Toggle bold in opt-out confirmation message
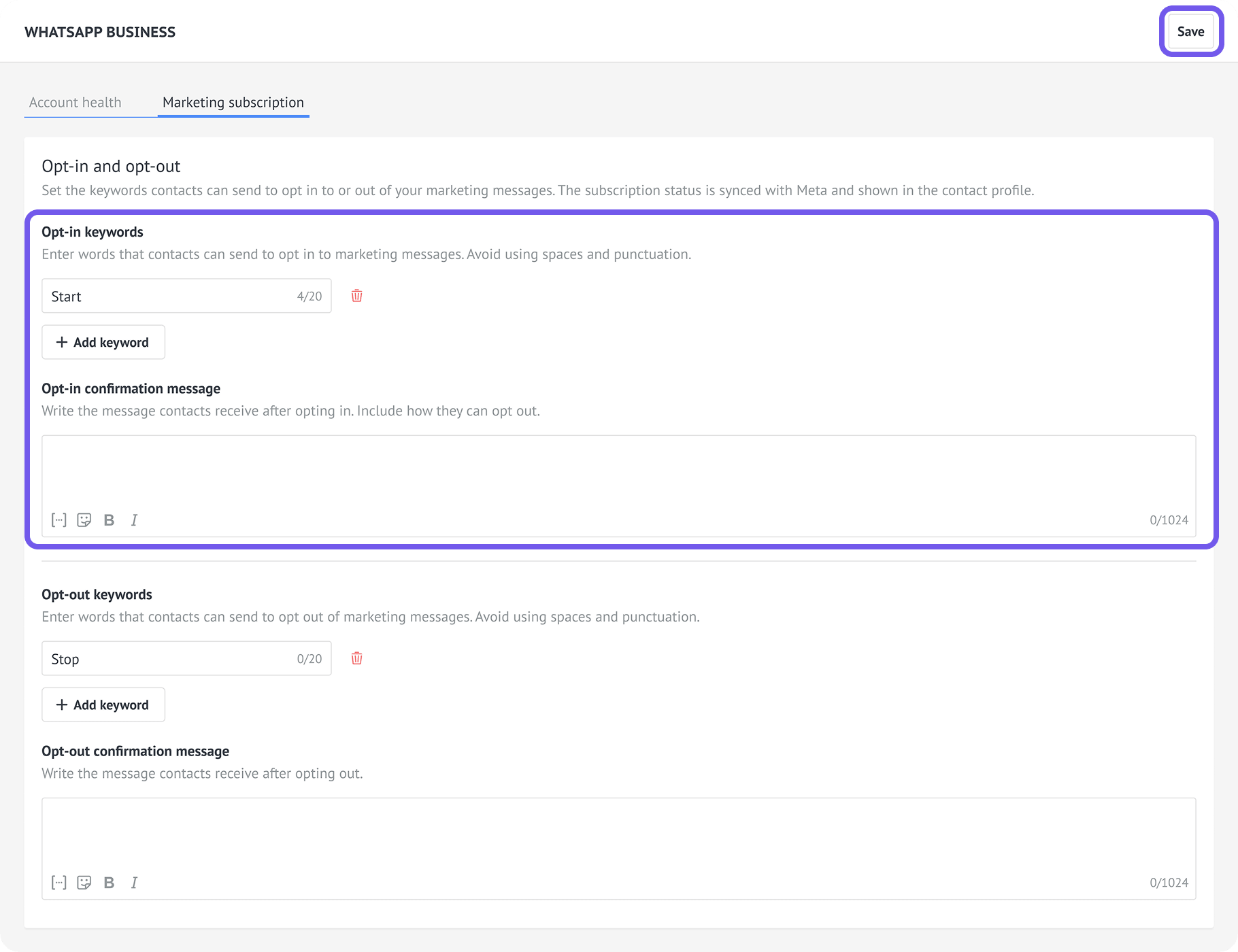This screenshot has height=952, width=1238. point(109,883)
